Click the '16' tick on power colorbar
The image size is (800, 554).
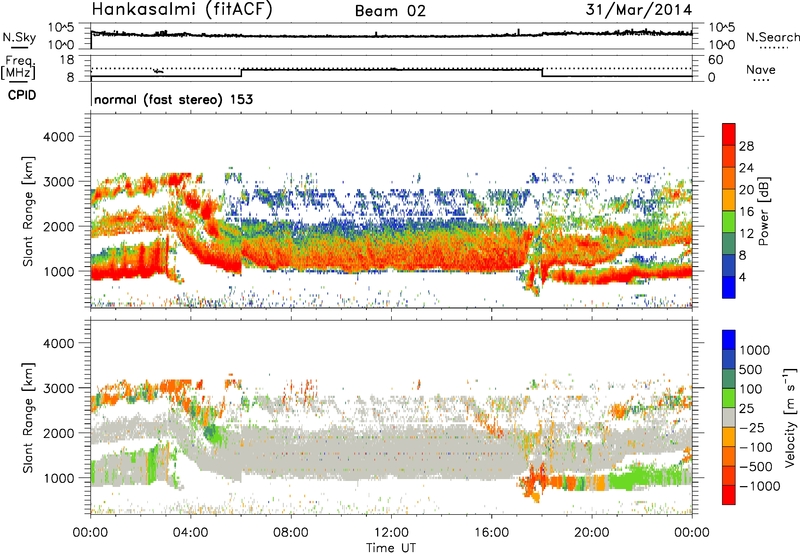click(746, 212)
